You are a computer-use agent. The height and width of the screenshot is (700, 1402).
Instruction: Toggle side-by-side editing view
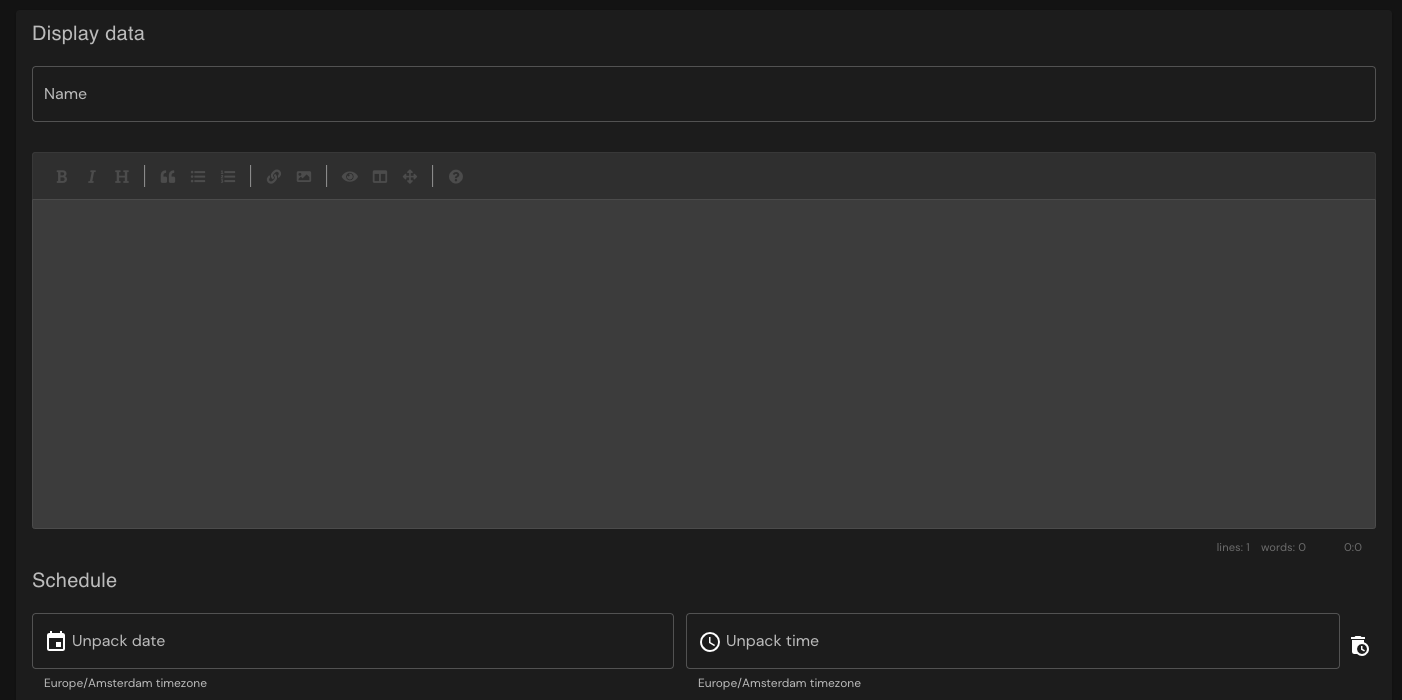379,176
